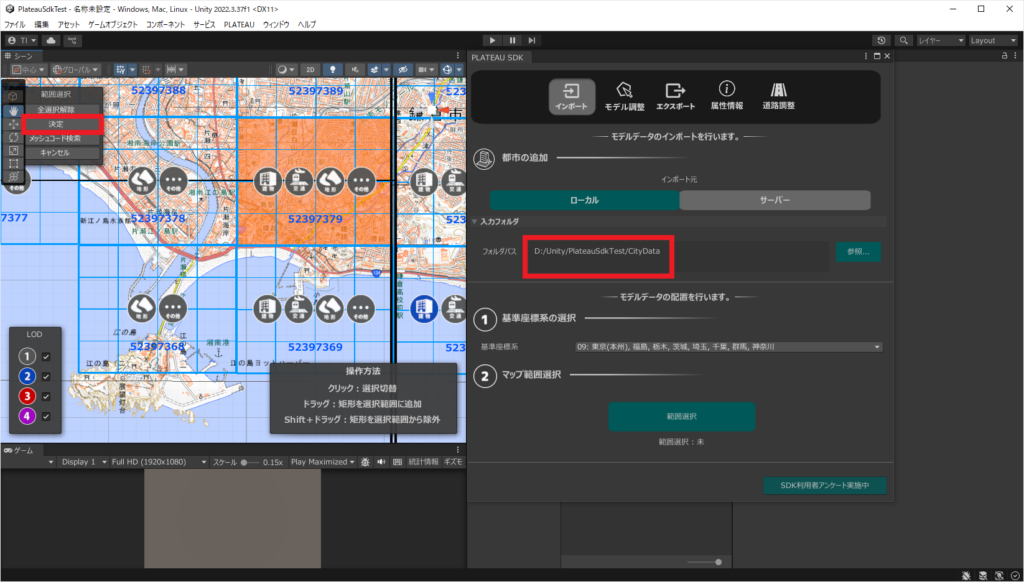This screenshot has height=582, width=1024.
Task: Click the 範囲選択 range select button
Action: click(x=681, y=416)
